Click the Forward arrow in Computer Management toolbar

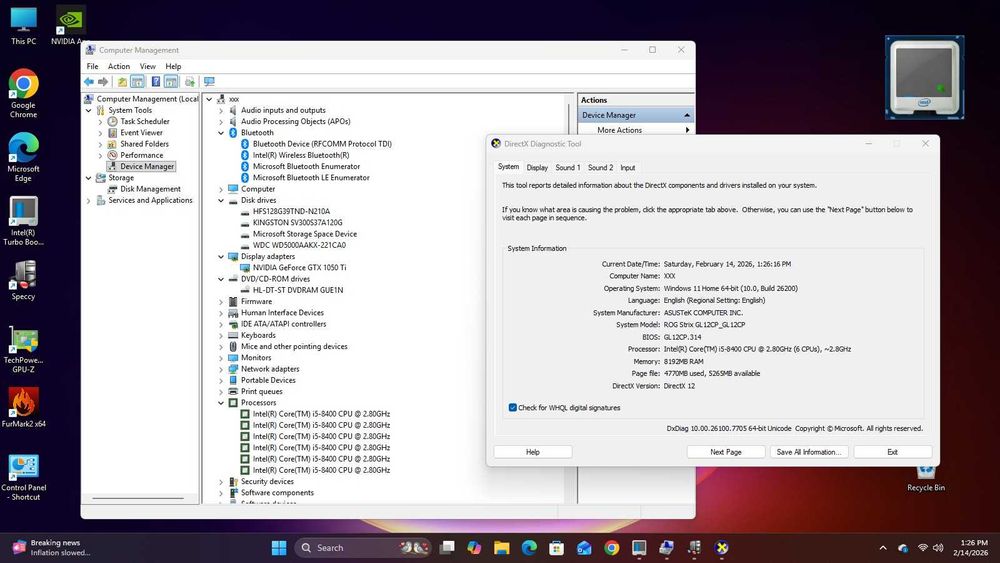pyautogui.click(x=103, y=82)
